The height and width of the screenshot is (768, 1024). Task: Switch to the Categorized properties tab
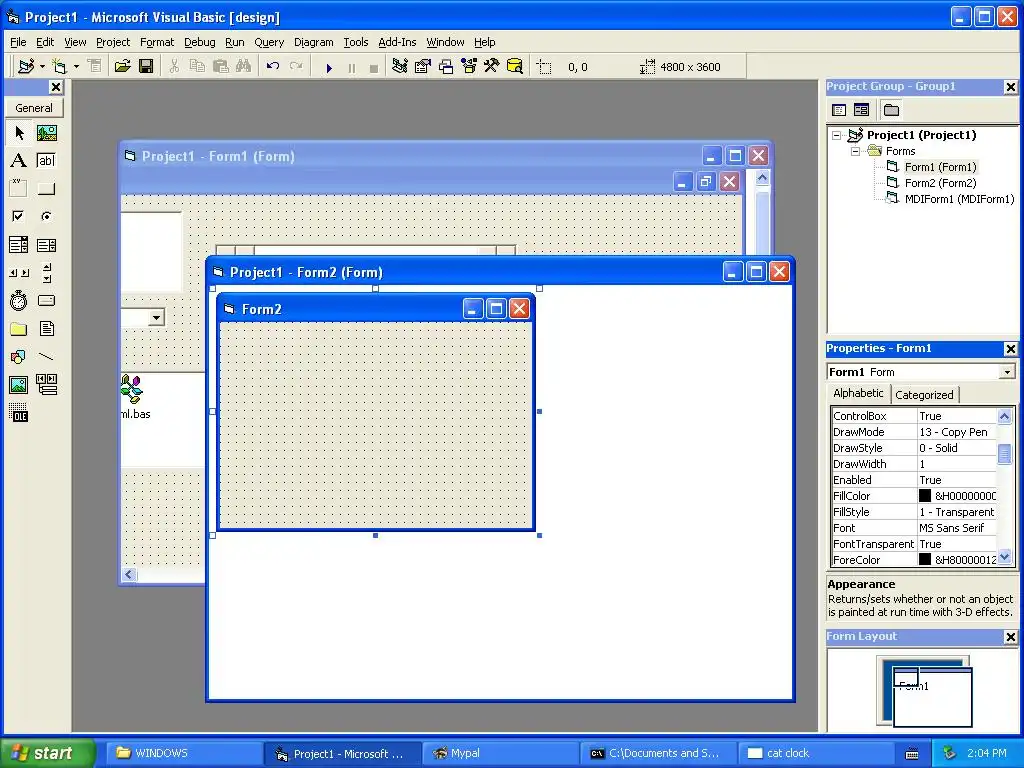point(924,394)
